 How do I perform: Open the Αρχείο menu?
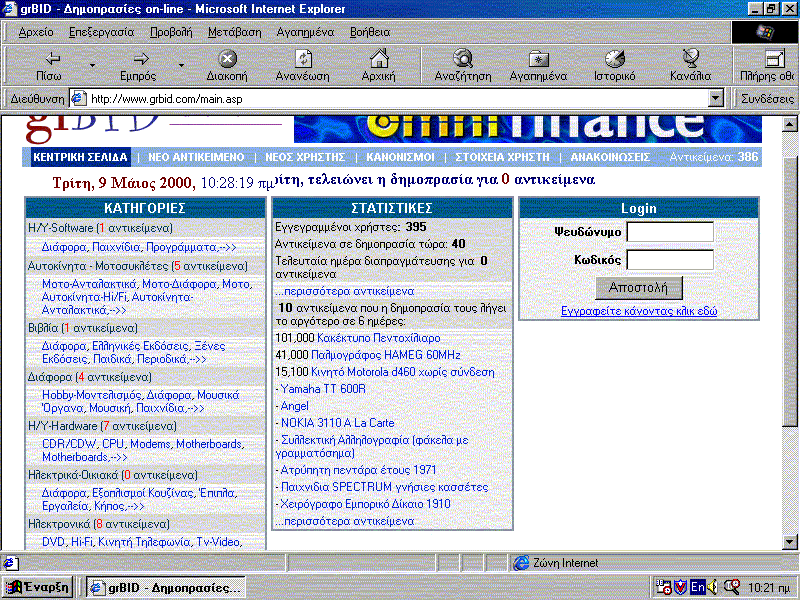point(36,32)
